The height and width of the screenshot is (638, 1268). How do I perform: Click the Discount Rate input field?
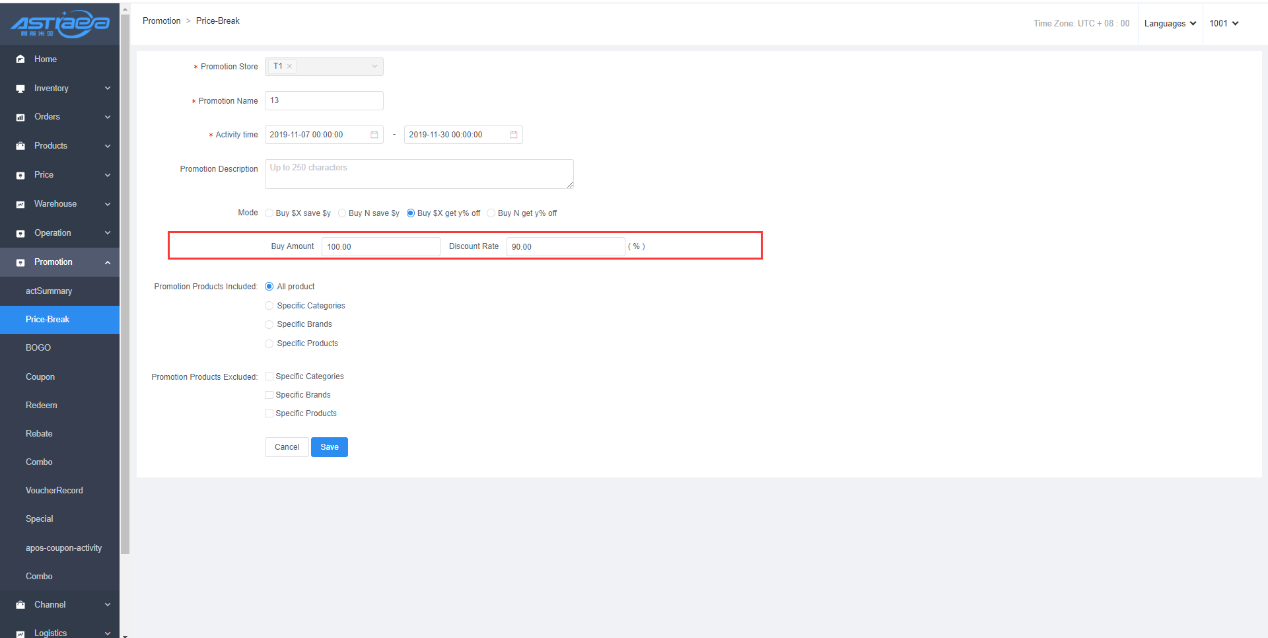click(x=565, y=246)
